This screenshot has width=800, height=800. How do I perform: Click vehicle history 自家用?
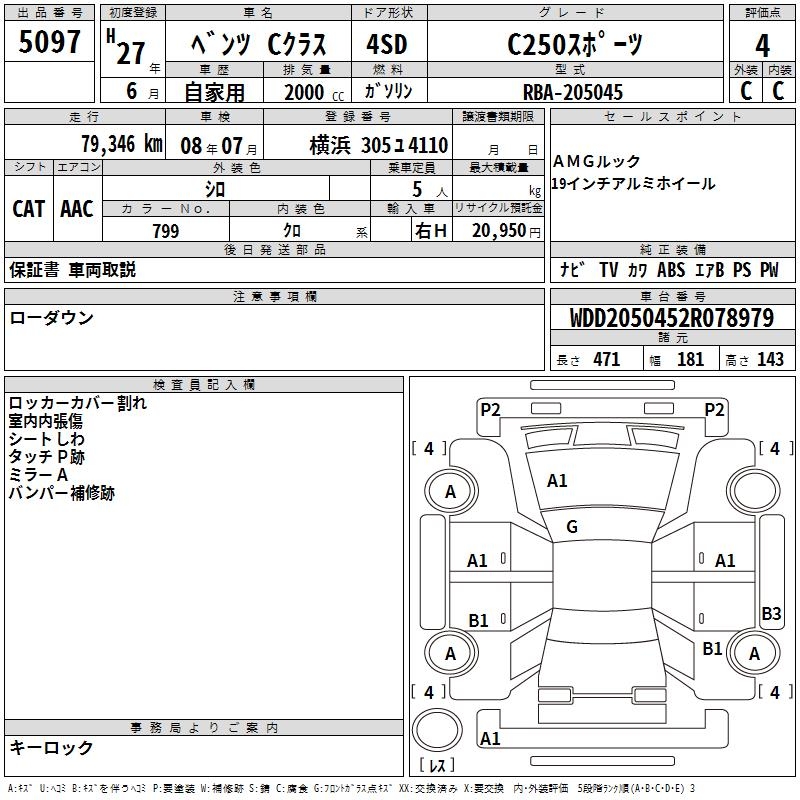pyautogui.click(x=214, y=92)
